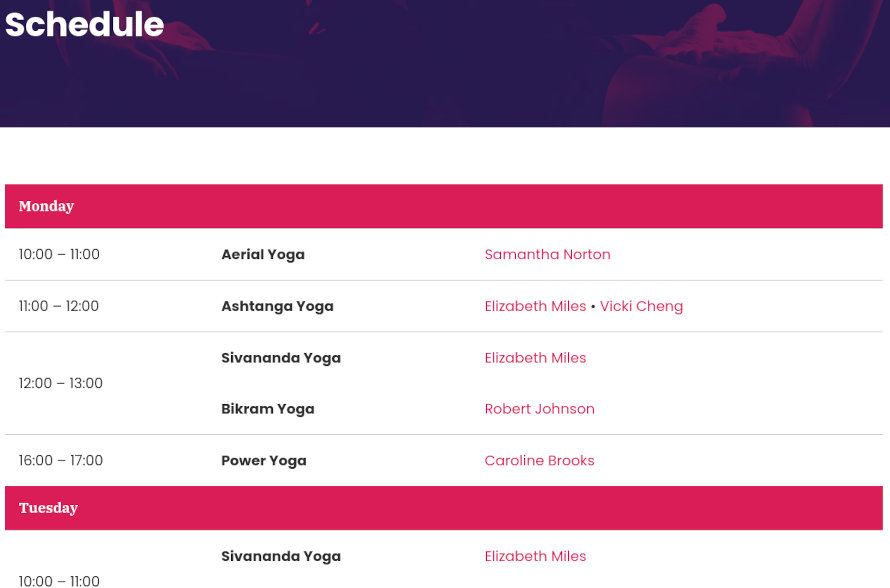This screenshot has width=890, height=588.
Task: Open Robert Johnson's instructor link
Action: [539, 409]
